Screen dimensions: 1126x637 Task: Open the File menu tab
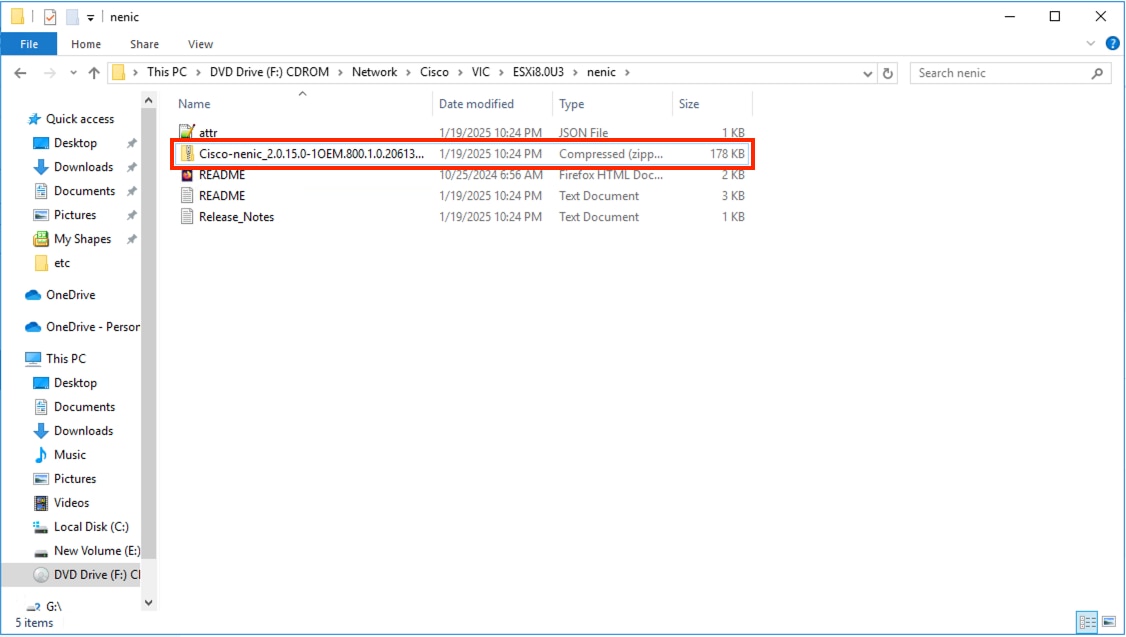[29, 44]
